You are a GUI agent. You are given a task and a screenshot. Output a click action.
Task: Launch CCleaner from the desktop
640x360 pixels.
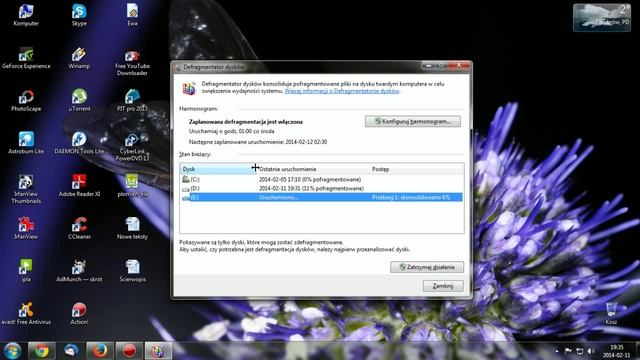click(x=79, y=229)
